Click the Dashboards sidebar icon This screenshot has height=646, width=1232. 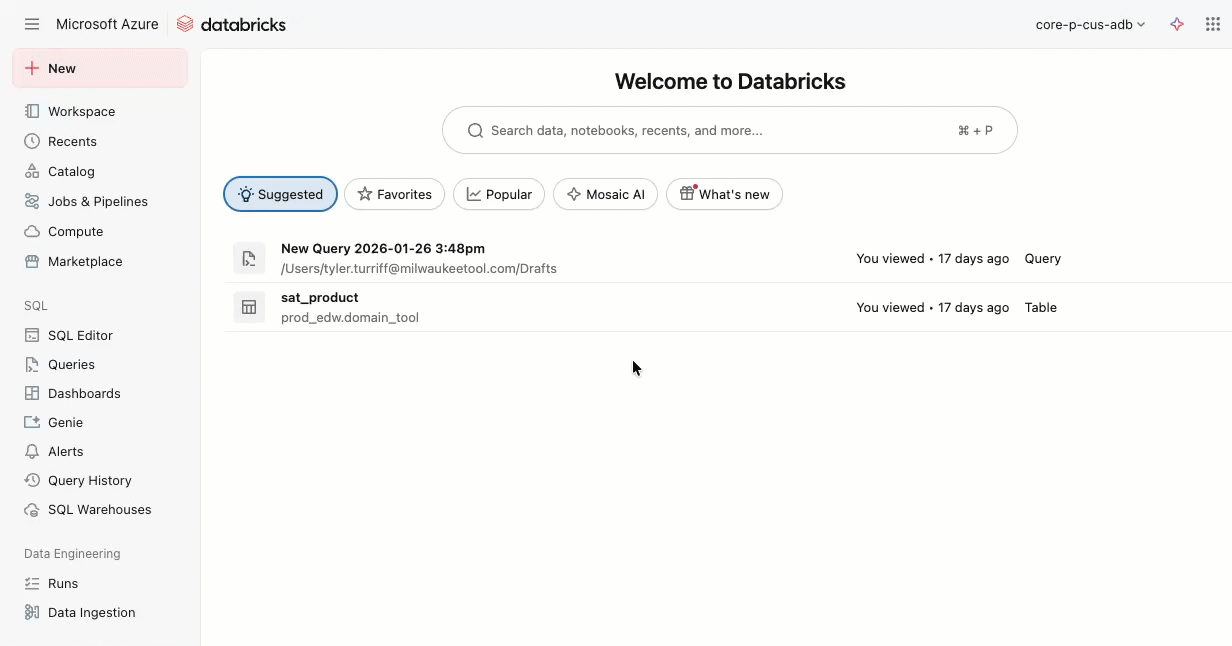coord(32,393)
